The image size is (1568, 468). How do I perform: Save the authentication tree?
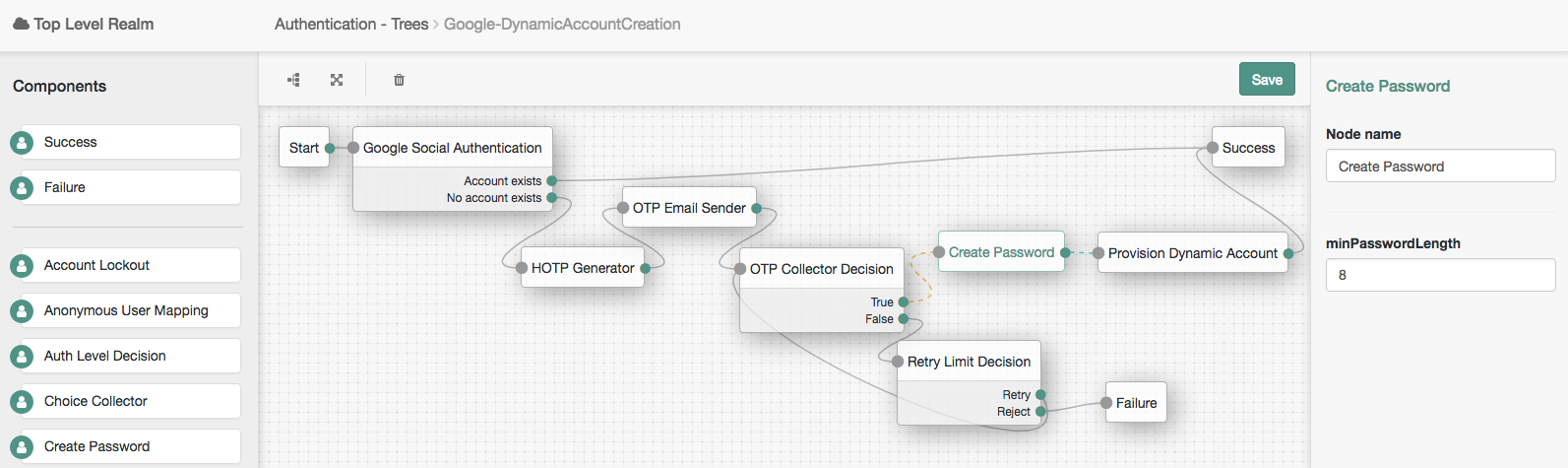1267,80
